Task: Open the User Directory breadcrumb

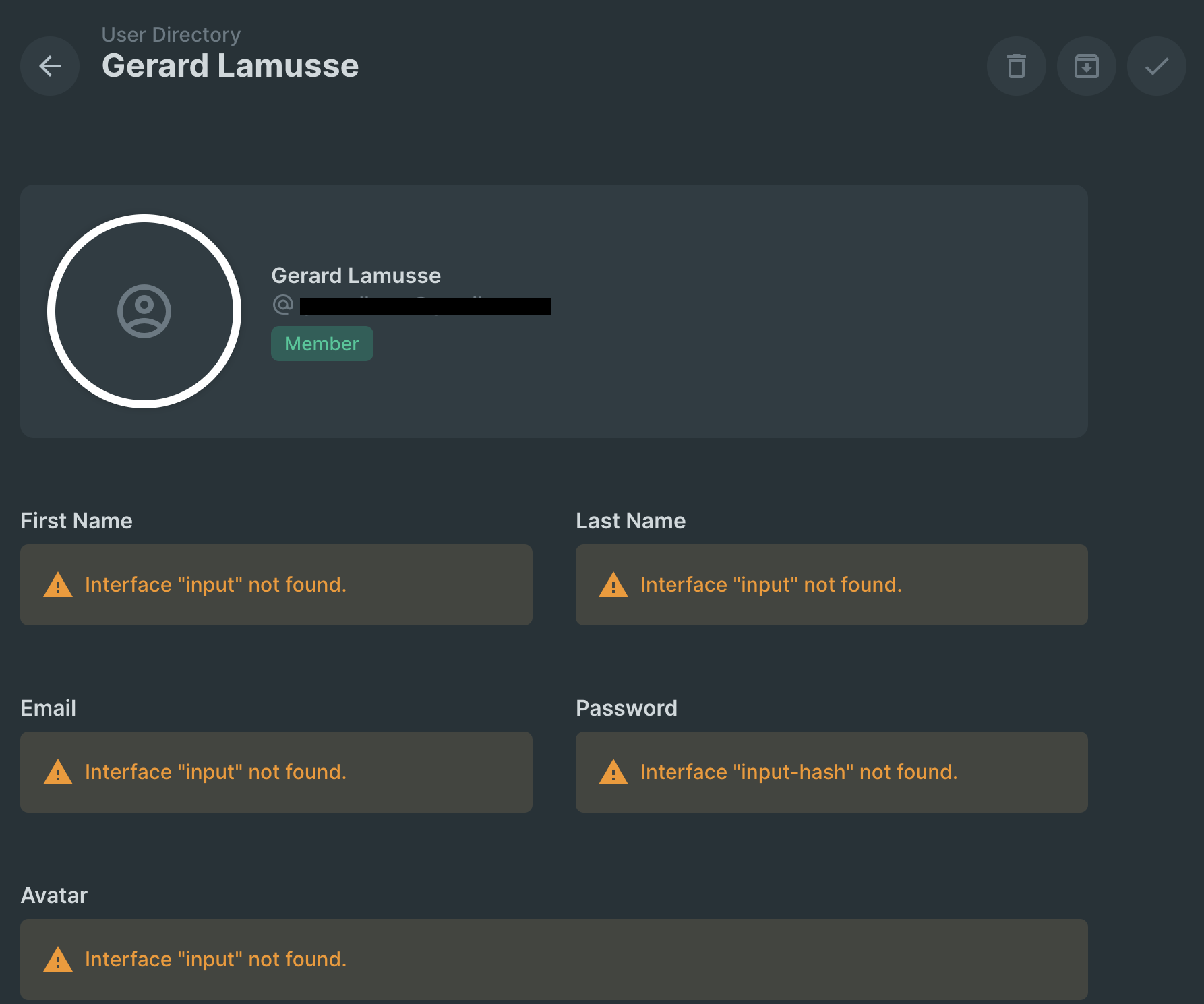Action: coord(171,34)
